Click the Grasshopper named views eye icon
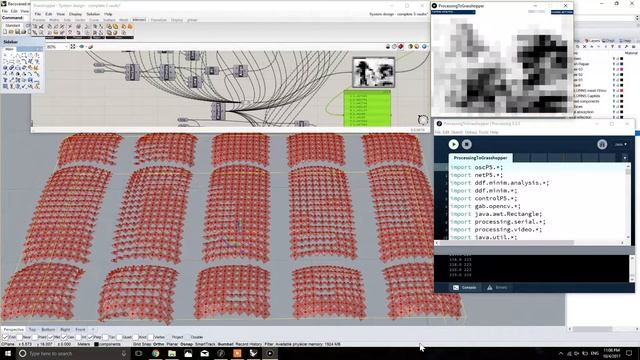 [x=82, y=47]
